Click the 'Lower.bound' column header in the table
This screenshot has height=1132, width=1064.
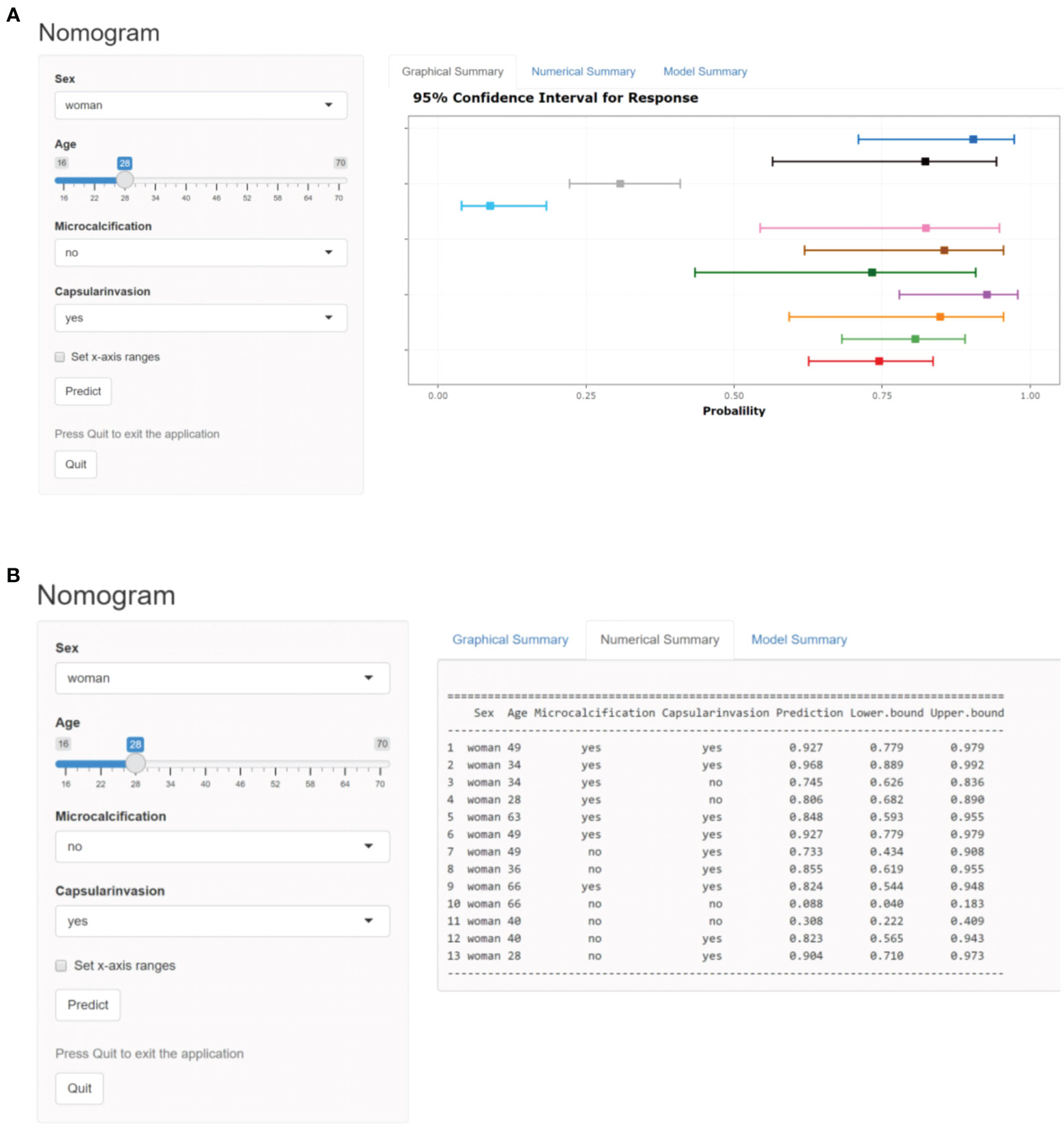click(x=887, y=713)
